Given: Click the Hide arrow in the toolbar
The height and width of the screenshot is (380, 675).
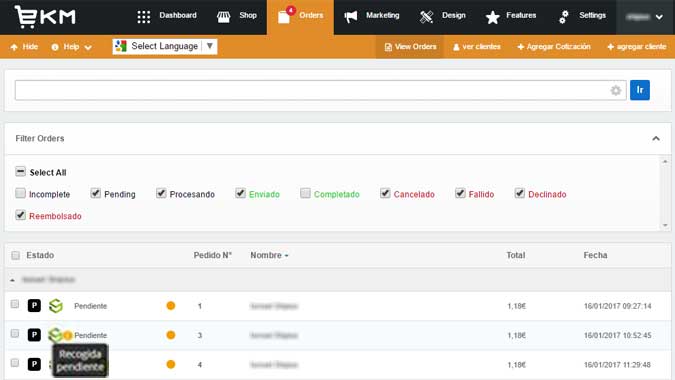Looking at the screenshot, I should pos(14,47).
